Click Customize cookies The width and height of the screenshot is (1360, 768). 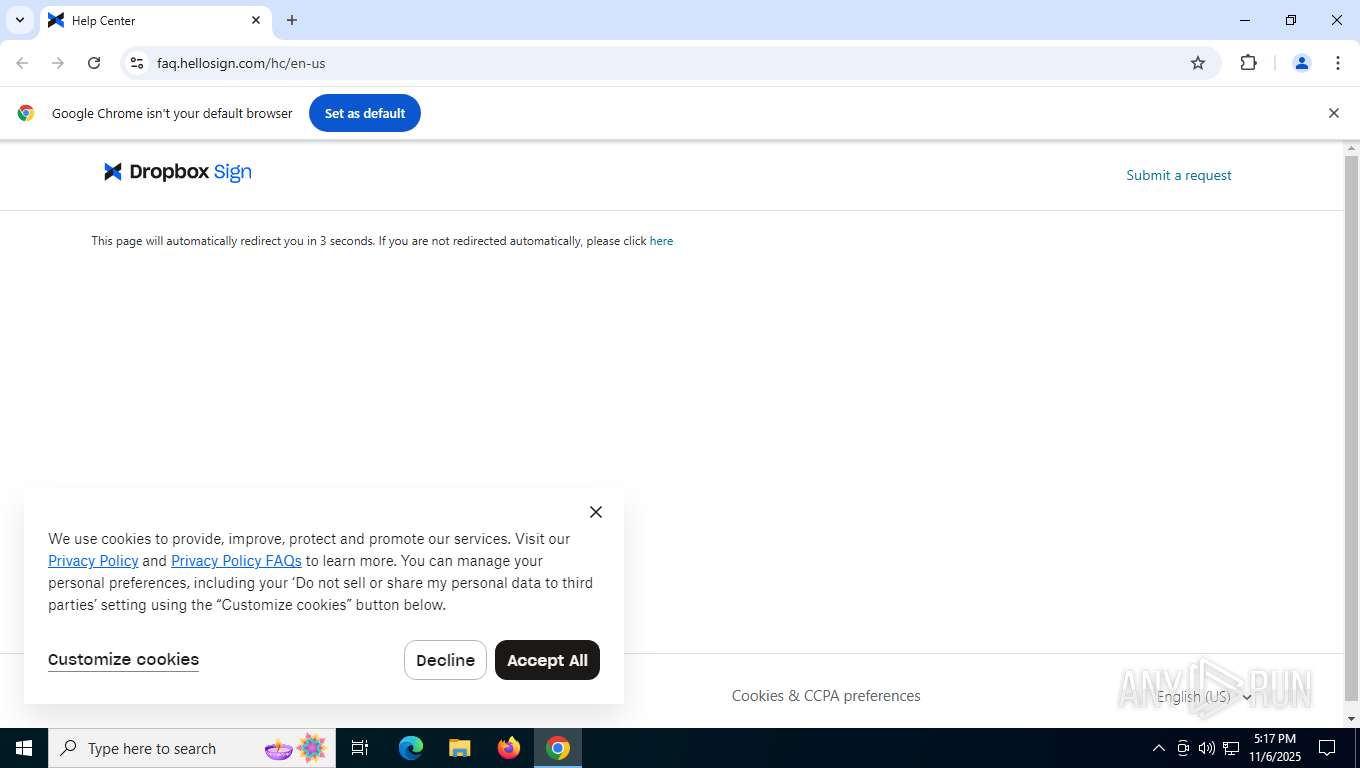tap(123, 659)
